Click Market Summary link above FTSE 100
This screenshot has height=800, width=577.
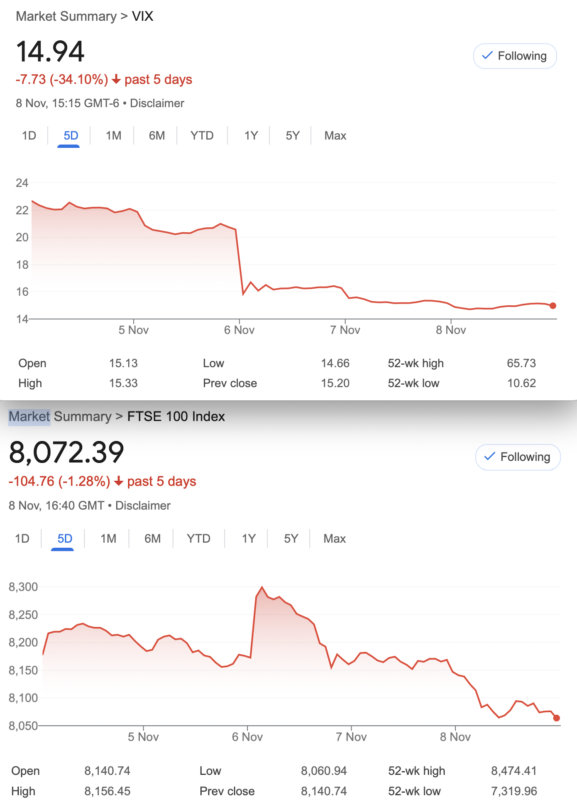[60, 416]
